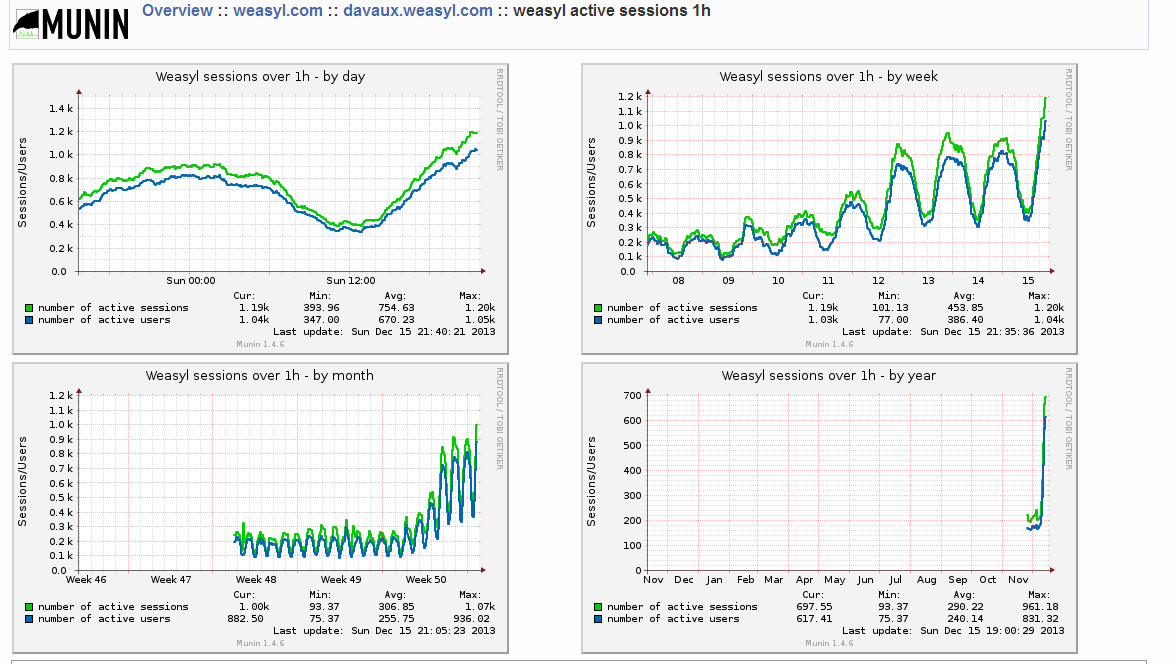Image resolution: width=1174 pixels, height=664 pixels.
Task: Click the 'Weasyl sessions over 1h - by year' title
Action: [829, 376]
